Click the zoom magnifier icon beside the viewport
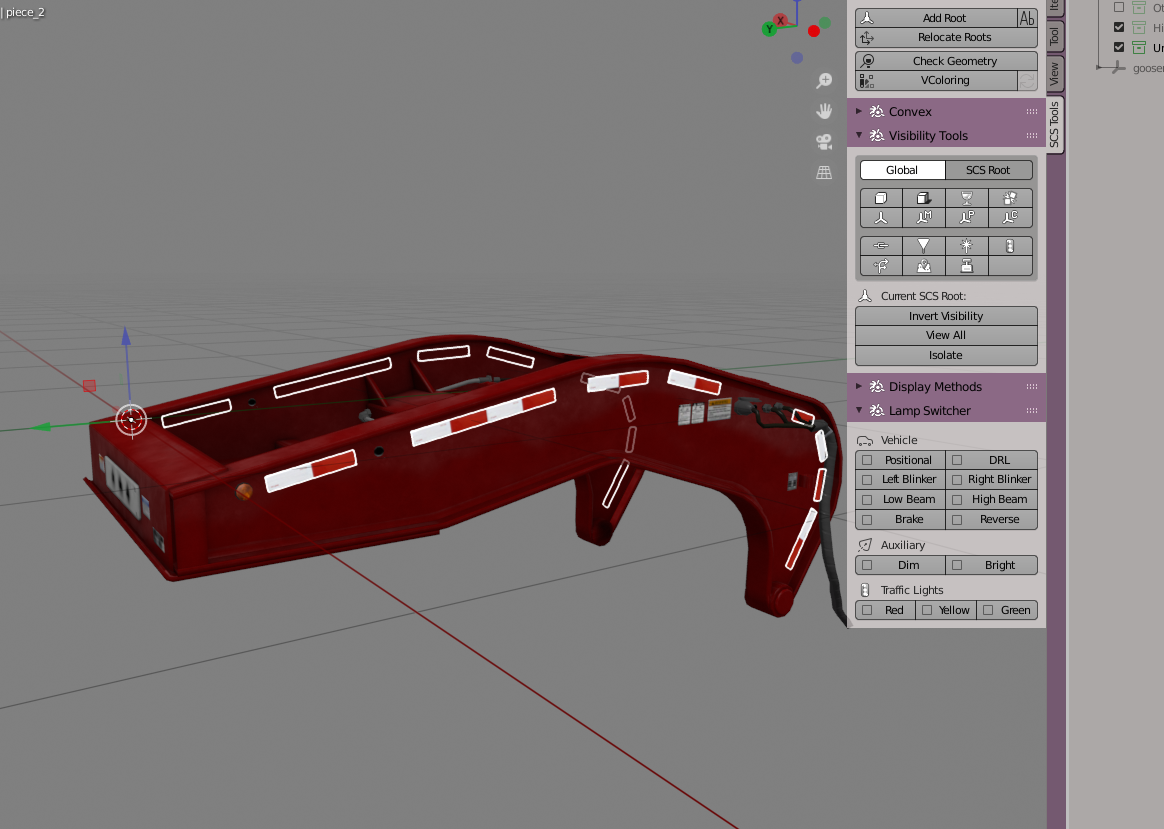1164x829 pixels. pos(823,80)
